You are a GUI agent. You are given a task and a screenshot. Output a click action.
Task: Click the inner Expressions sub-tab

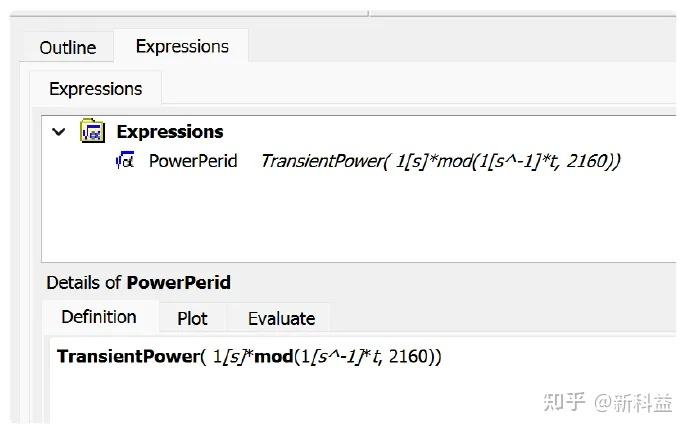[x=95, y=89]
